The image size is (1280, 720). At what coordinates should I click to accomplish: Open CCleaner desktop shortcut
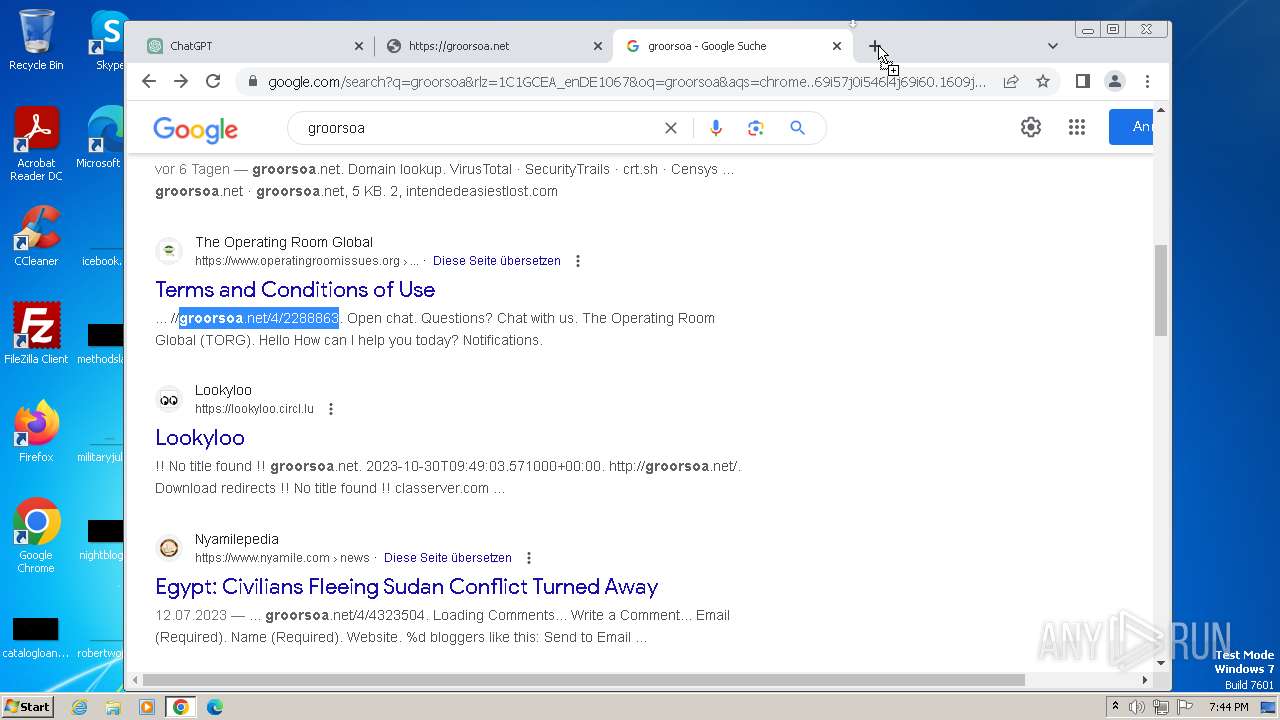point(36,236)
